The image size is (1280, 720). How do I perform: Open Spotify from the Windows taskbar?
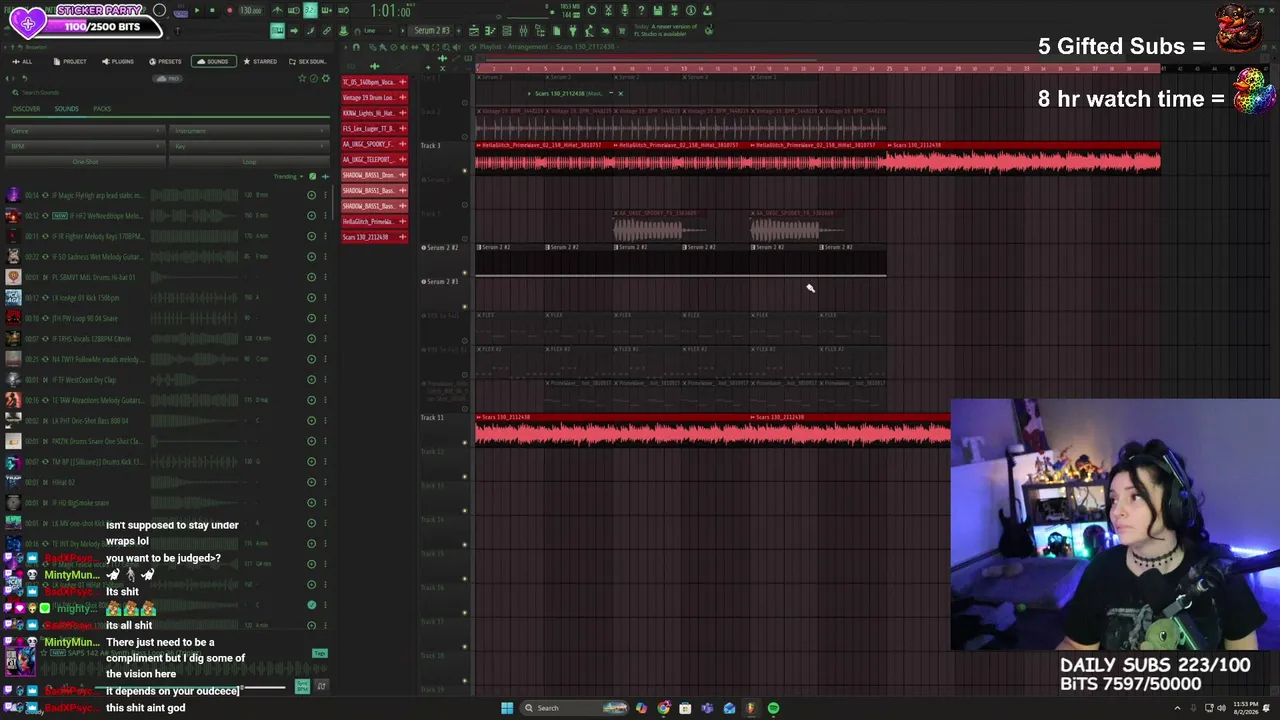tap(773, 708)
